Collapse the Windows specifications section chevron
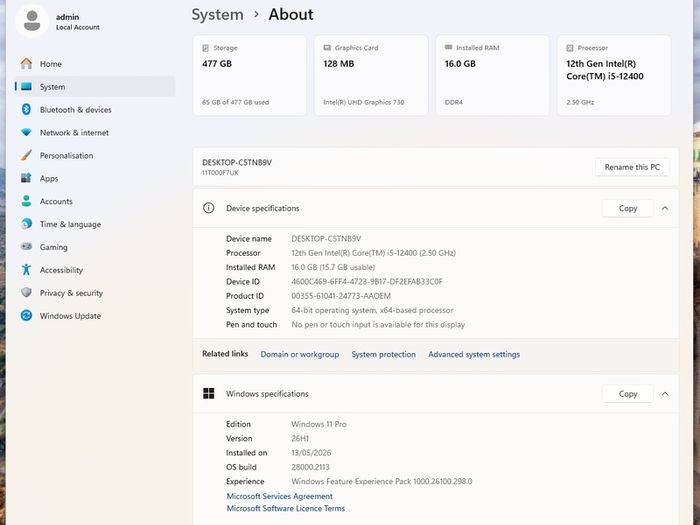 [665, 393]
